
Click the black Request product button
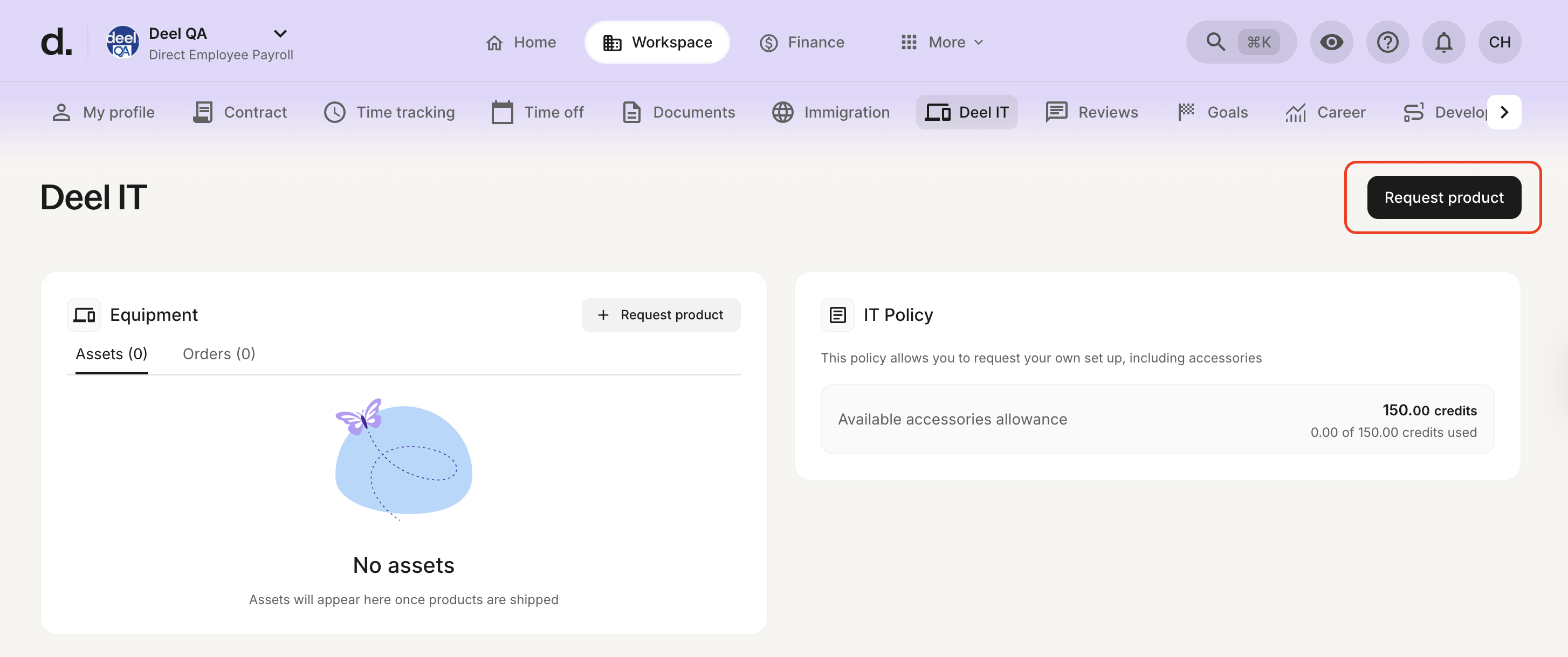click(1443, 197)
